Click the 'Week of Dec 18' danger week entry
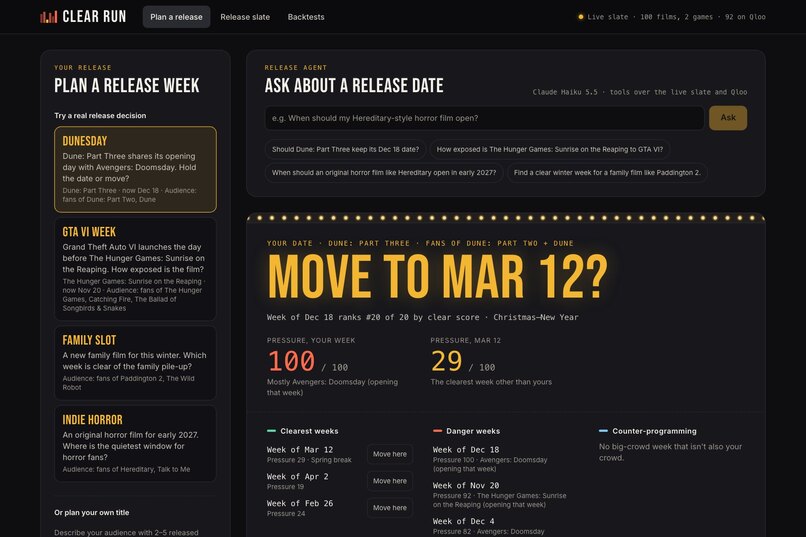The image size is (806, 537). 466,450
